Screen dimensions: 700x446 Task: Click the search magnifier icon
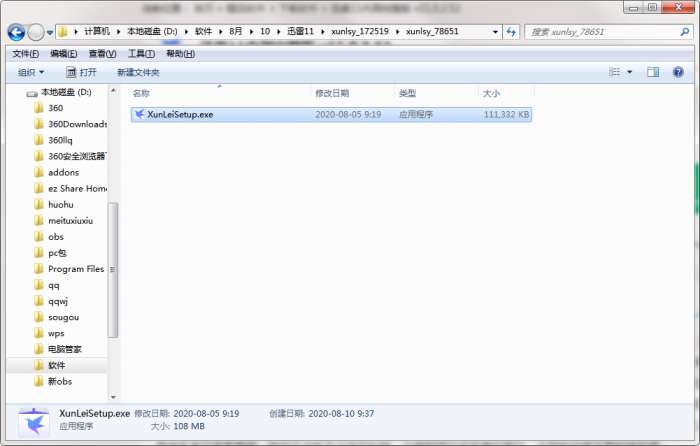(684, 32)
